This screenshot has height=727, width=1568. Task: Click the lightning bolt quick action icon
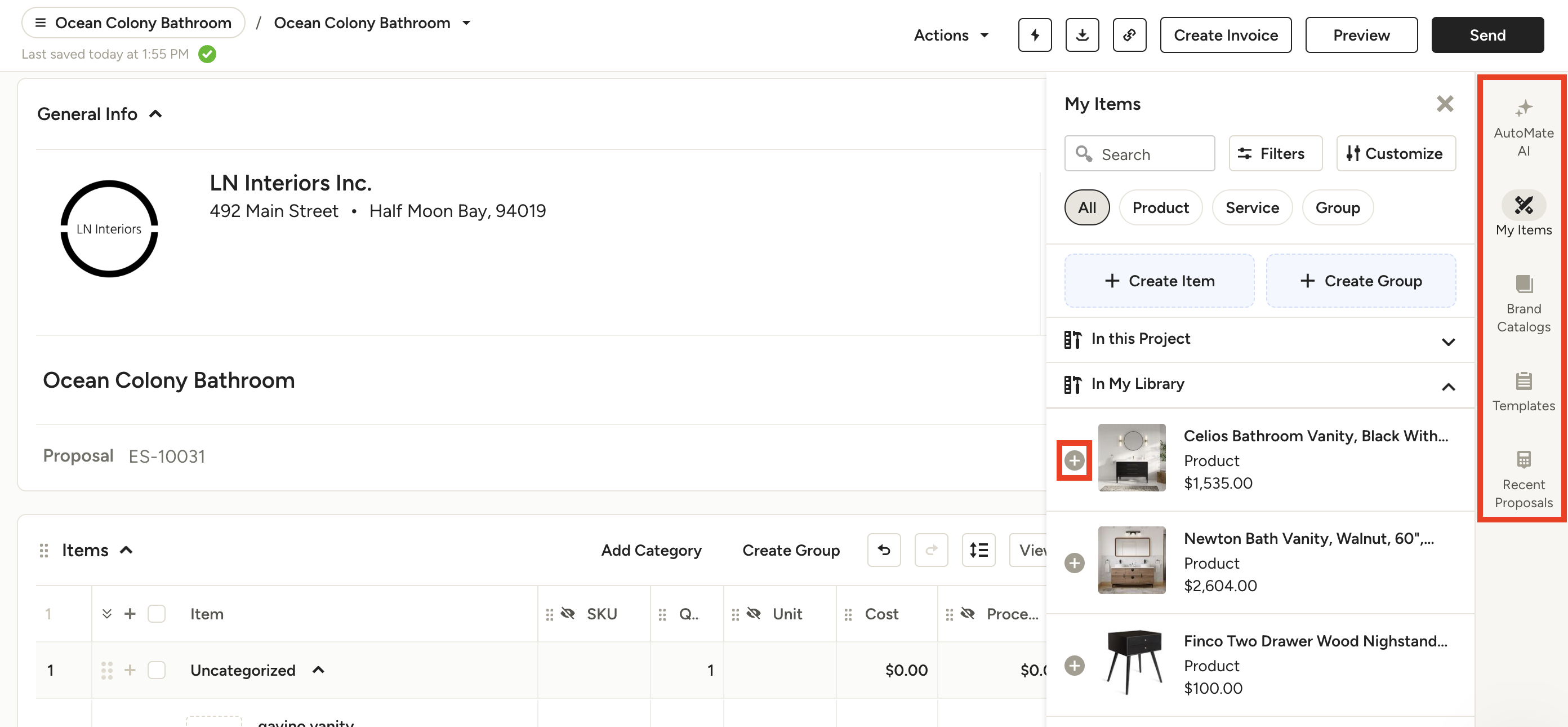pyautogui.click(x=1034, y=36)
